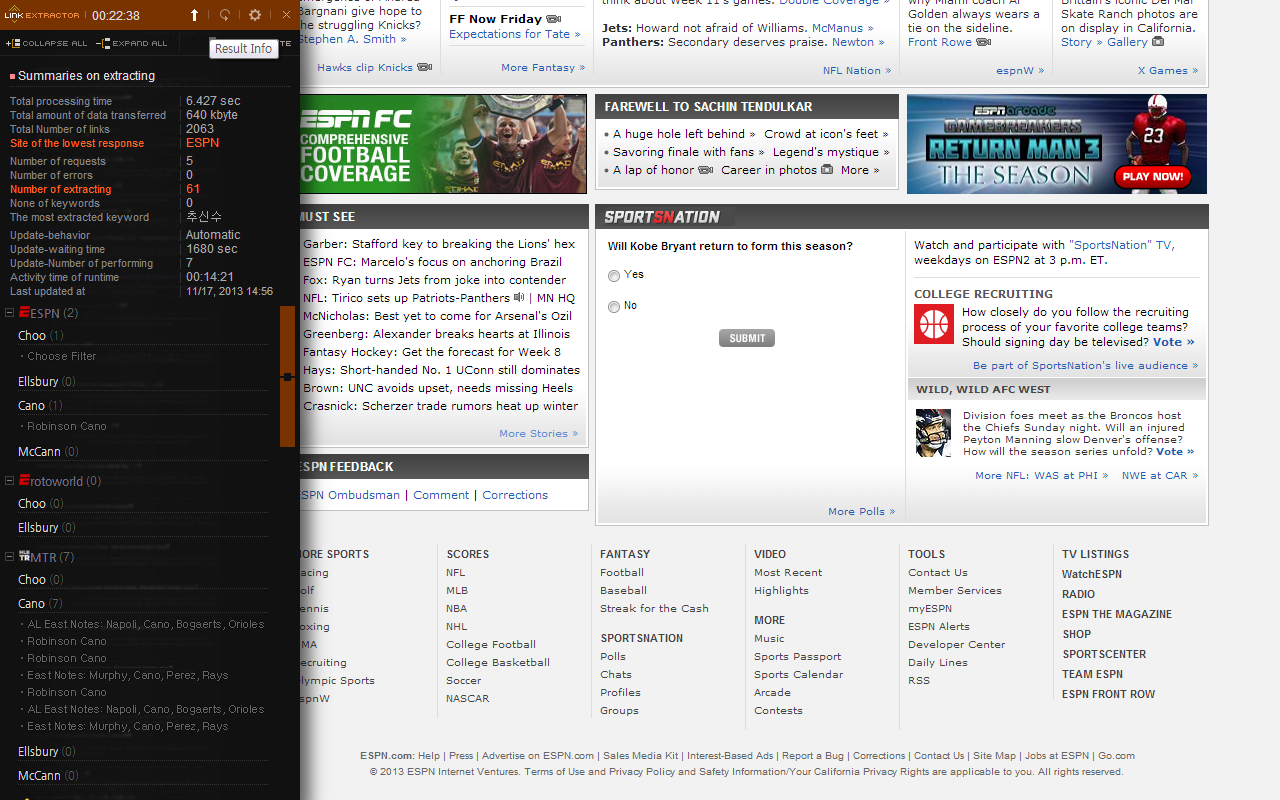Click Expectations for Tate link
The width and height of the screenshot is (1280, 800).
514,34
